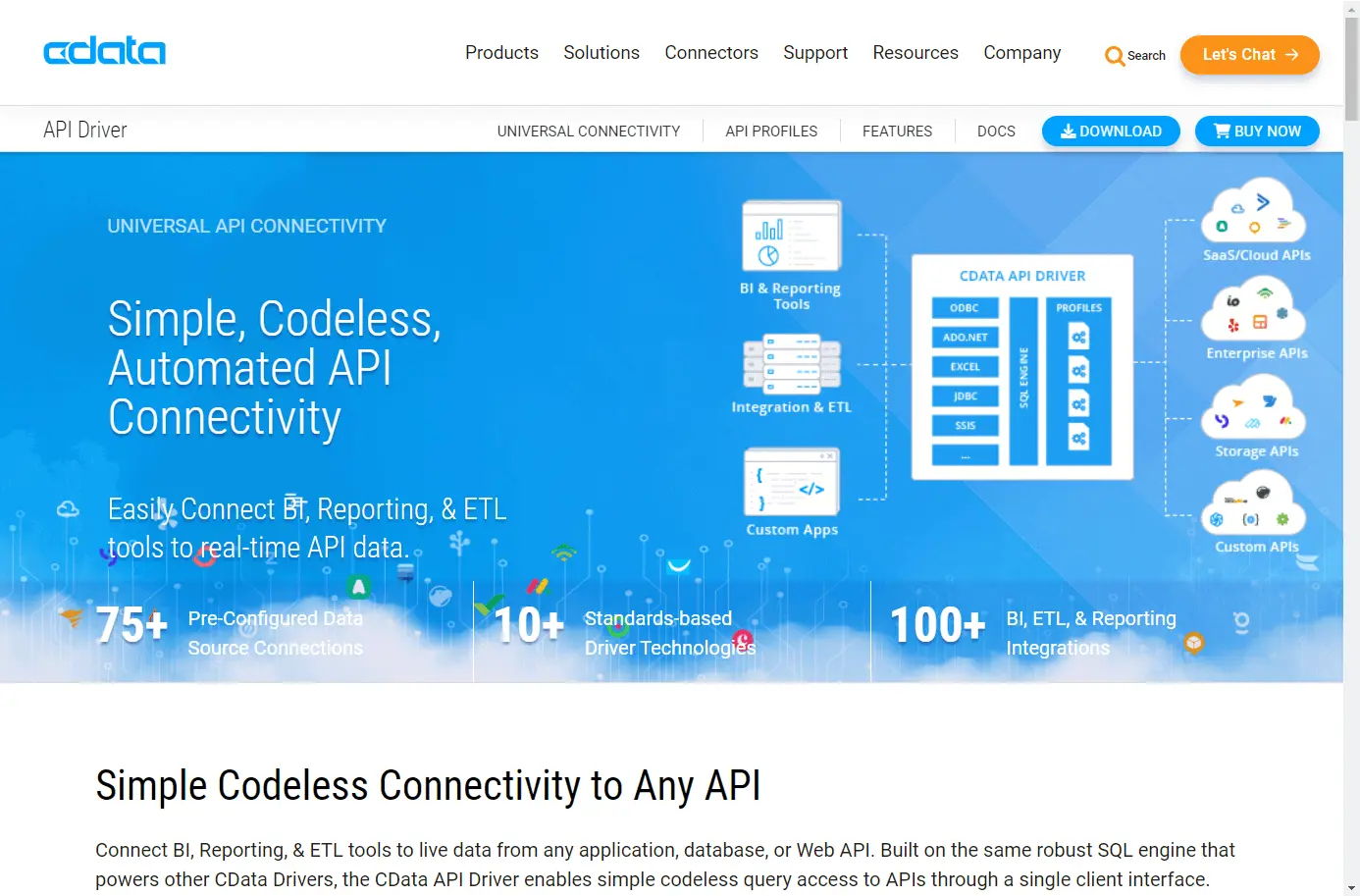Select the Integration & ETL server icon
This screenshot has width=1360, height=896.
792,363
